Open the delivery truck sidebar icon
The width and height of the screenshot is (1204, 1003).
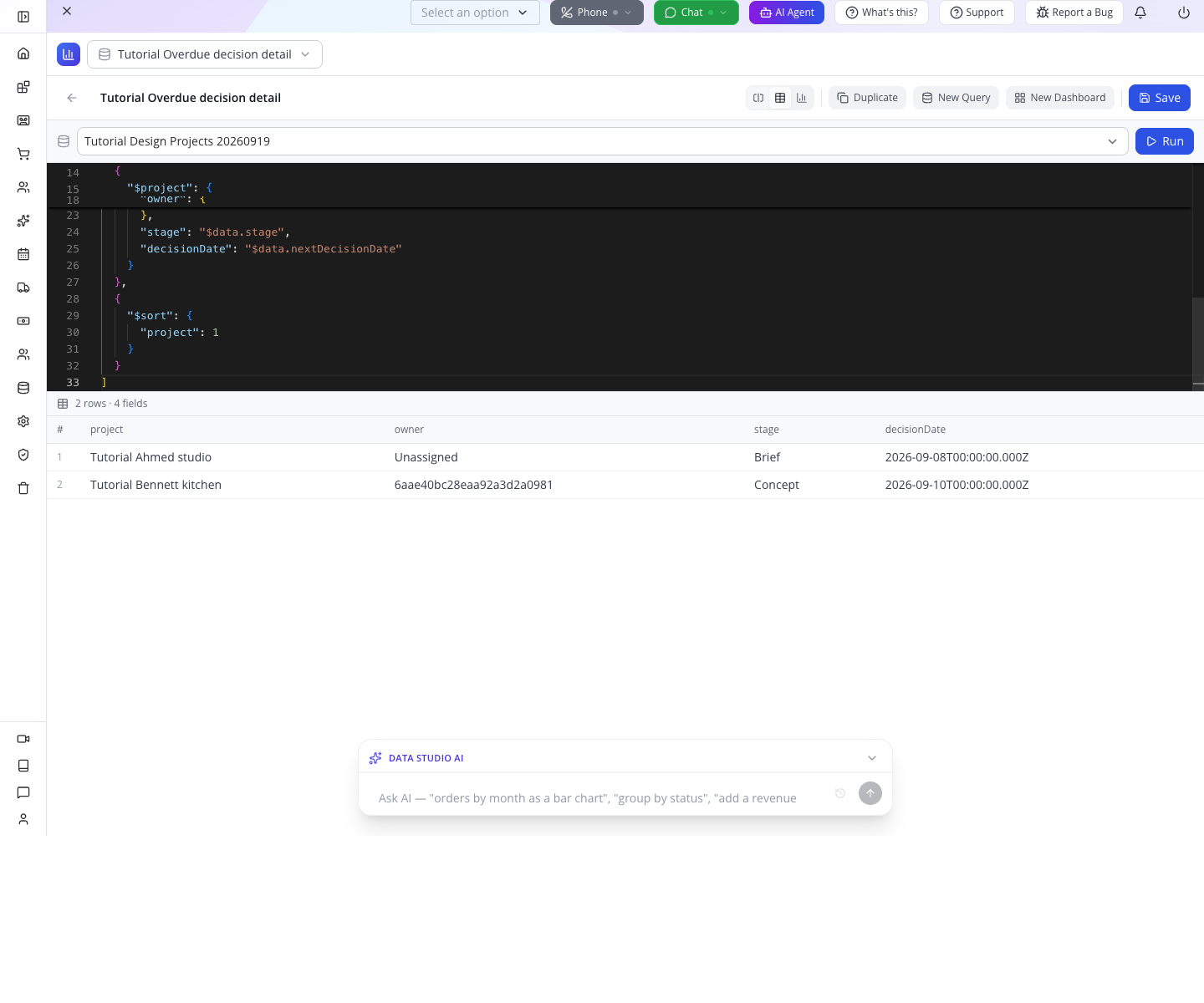point(23,288)
